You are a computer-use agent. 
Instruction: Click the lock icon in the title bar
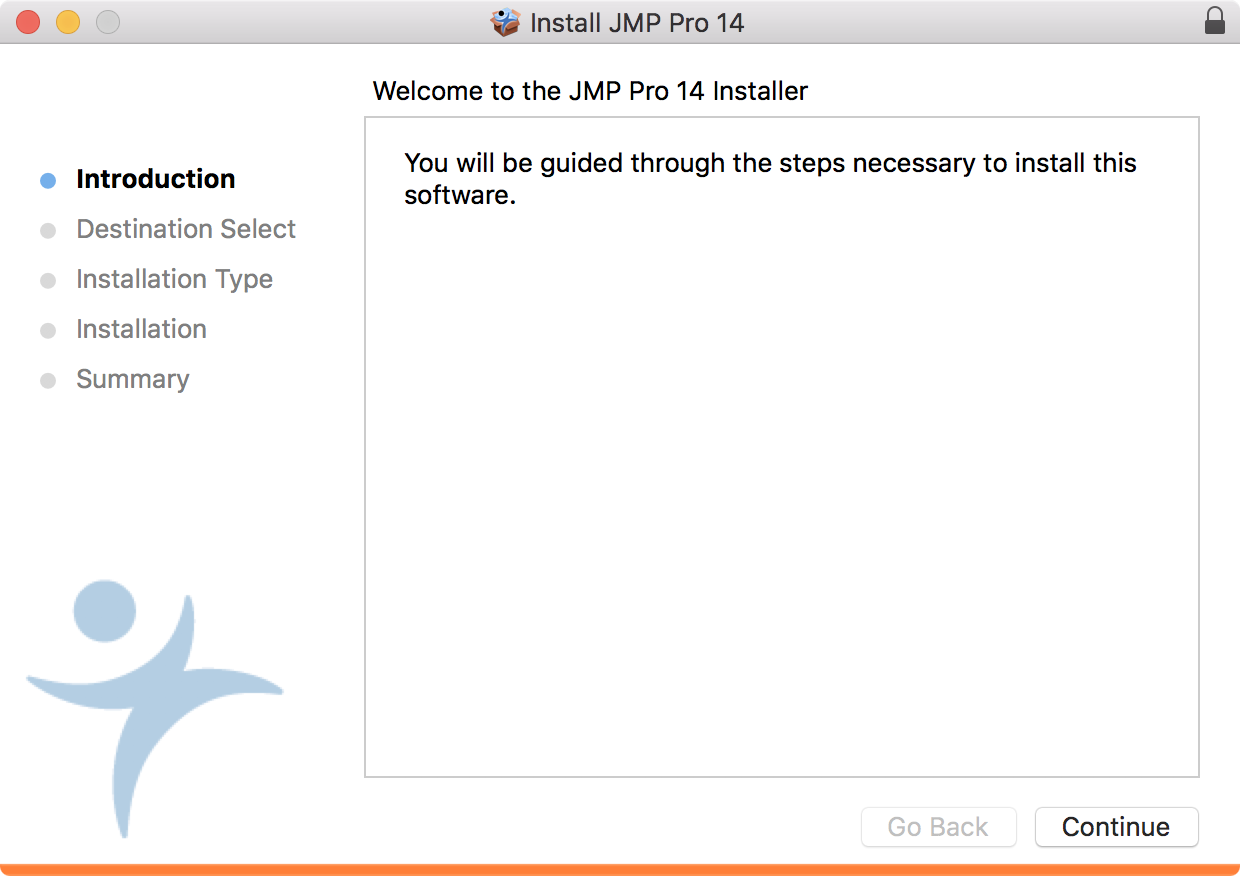(1216, 21)
